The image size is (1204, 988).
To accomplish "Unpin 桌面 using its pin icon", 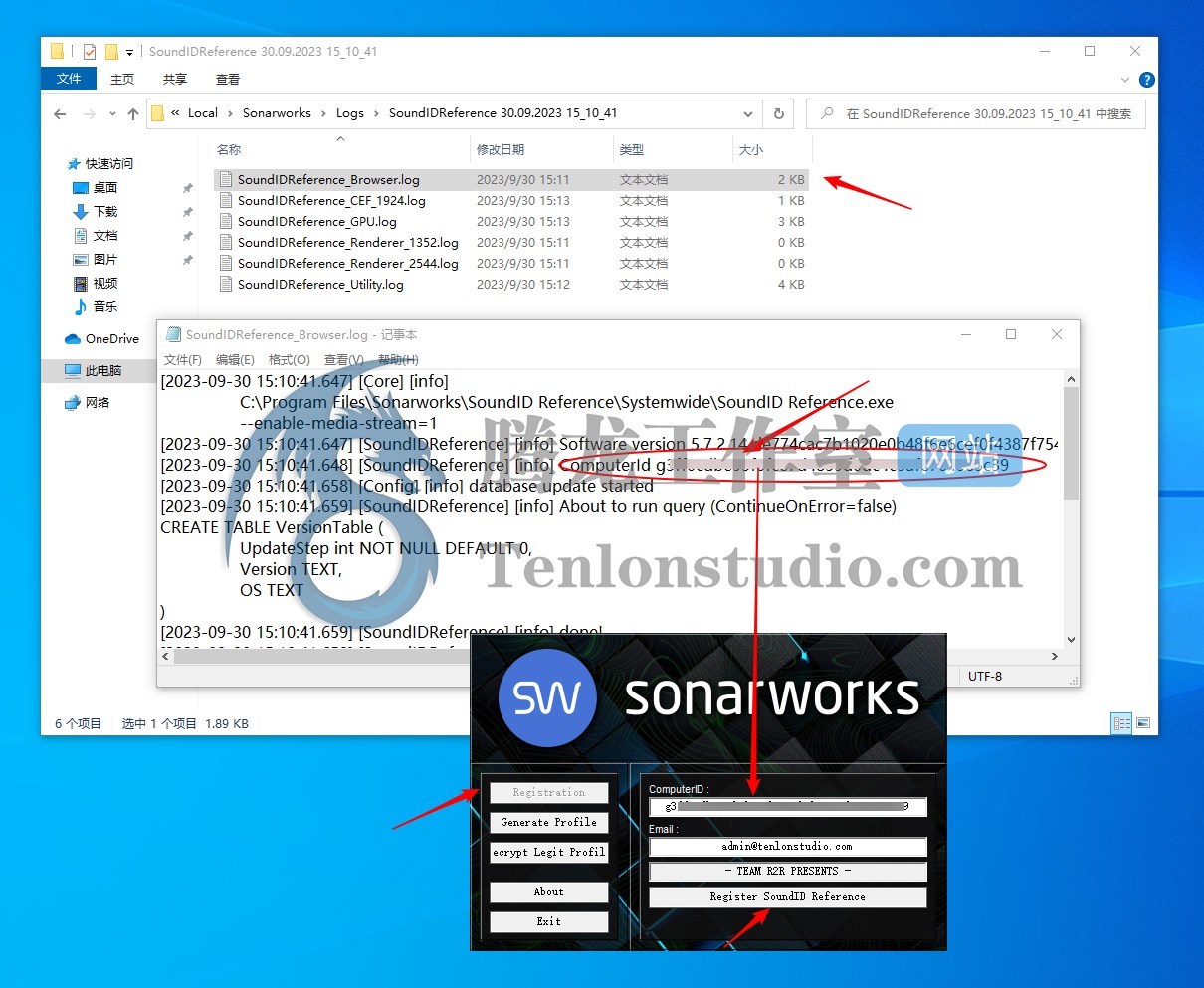I will tap(187, 188).
